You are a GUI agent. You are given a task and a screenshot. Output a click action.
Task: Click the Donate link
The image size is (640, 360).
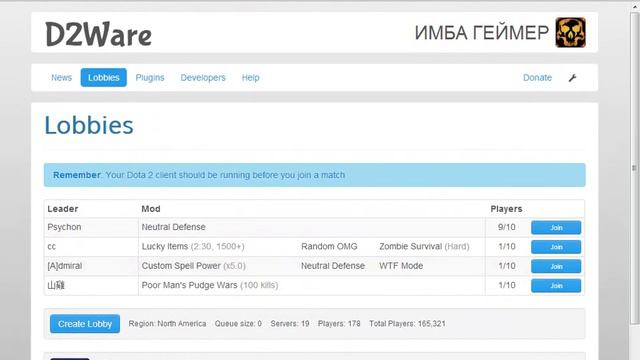[x=537, y=78]
